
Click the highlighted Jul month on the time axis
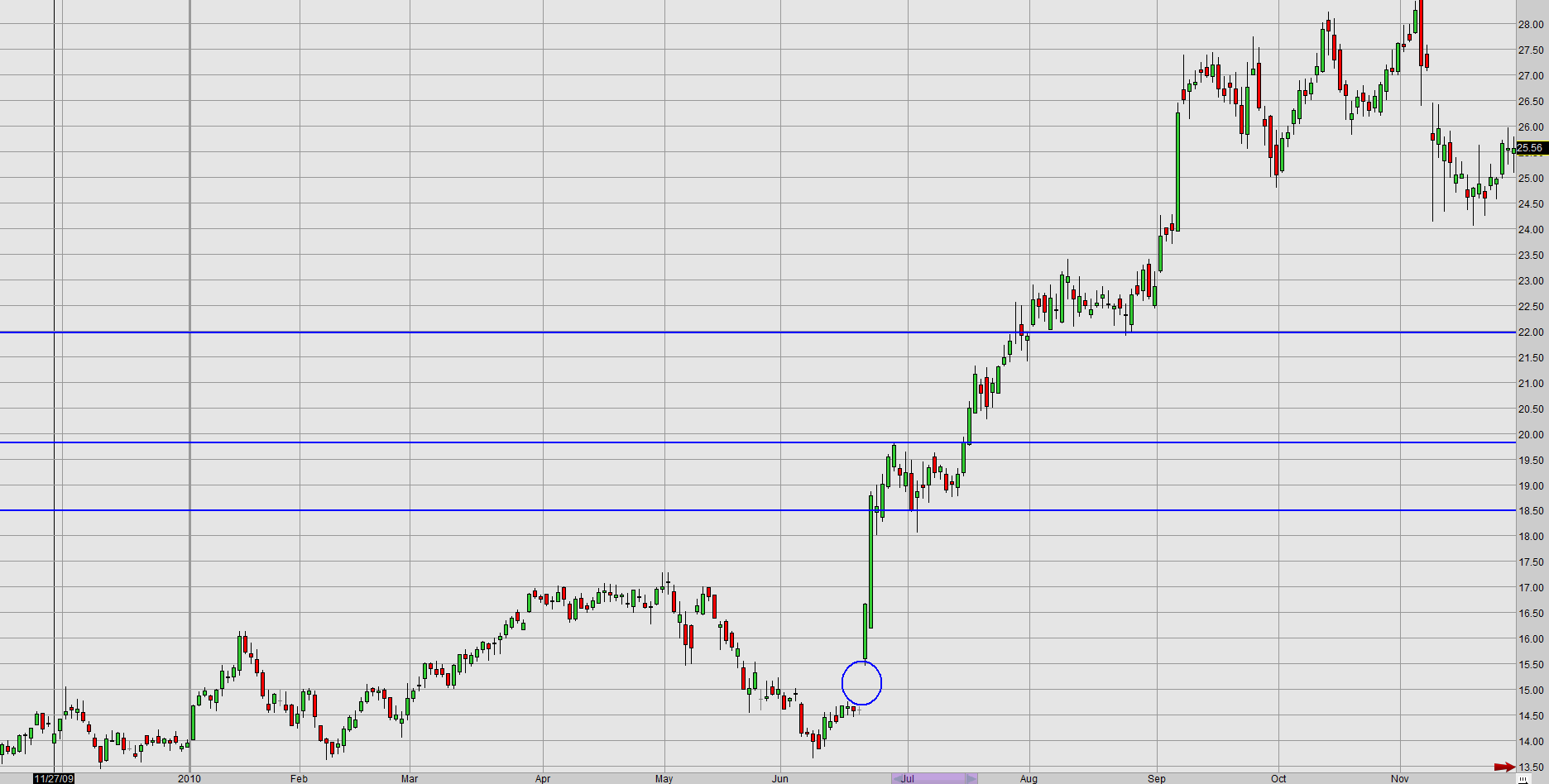(x=908, y=779)
